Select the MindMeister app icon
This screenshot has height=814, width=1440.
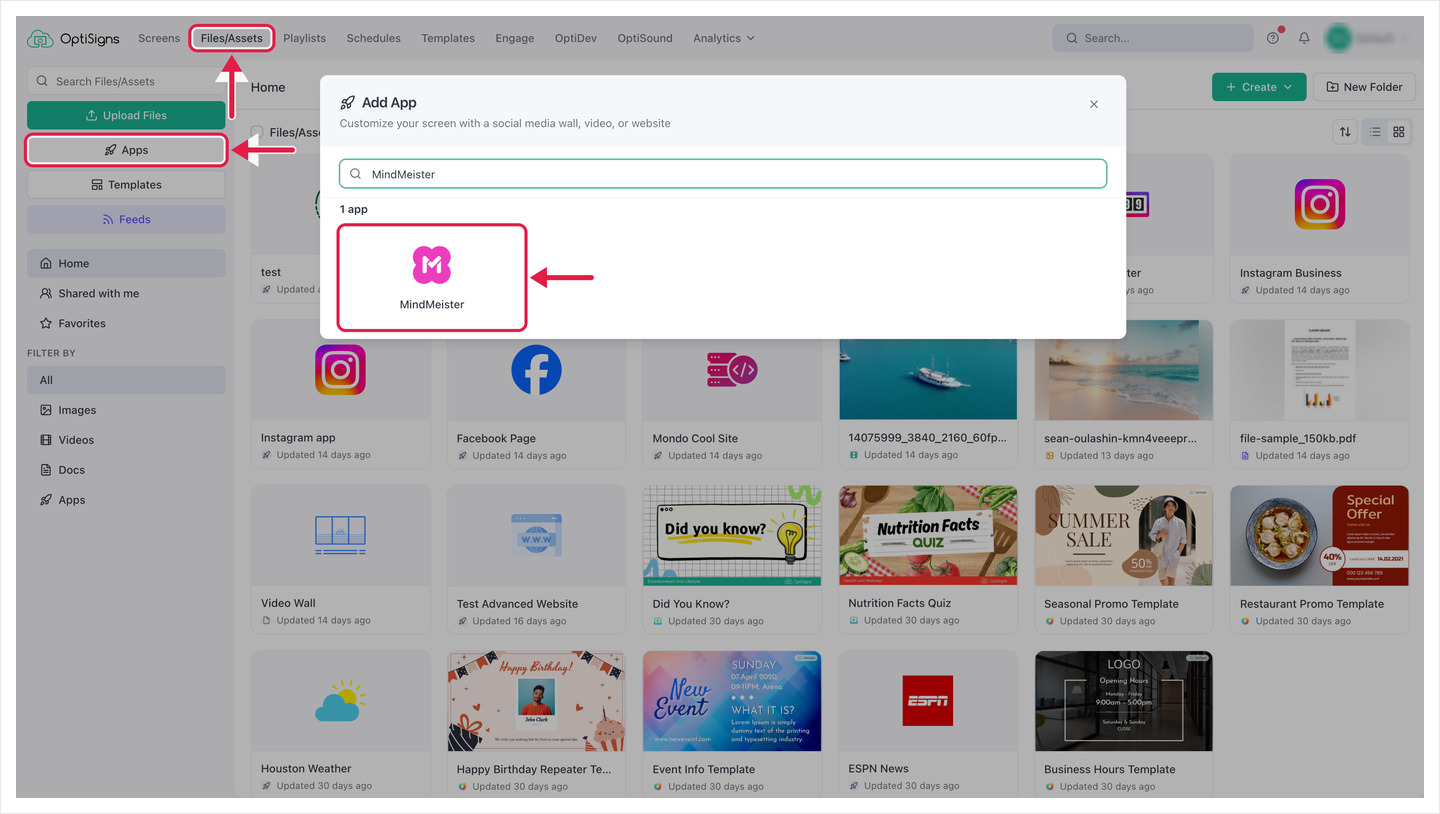point(432,264)
